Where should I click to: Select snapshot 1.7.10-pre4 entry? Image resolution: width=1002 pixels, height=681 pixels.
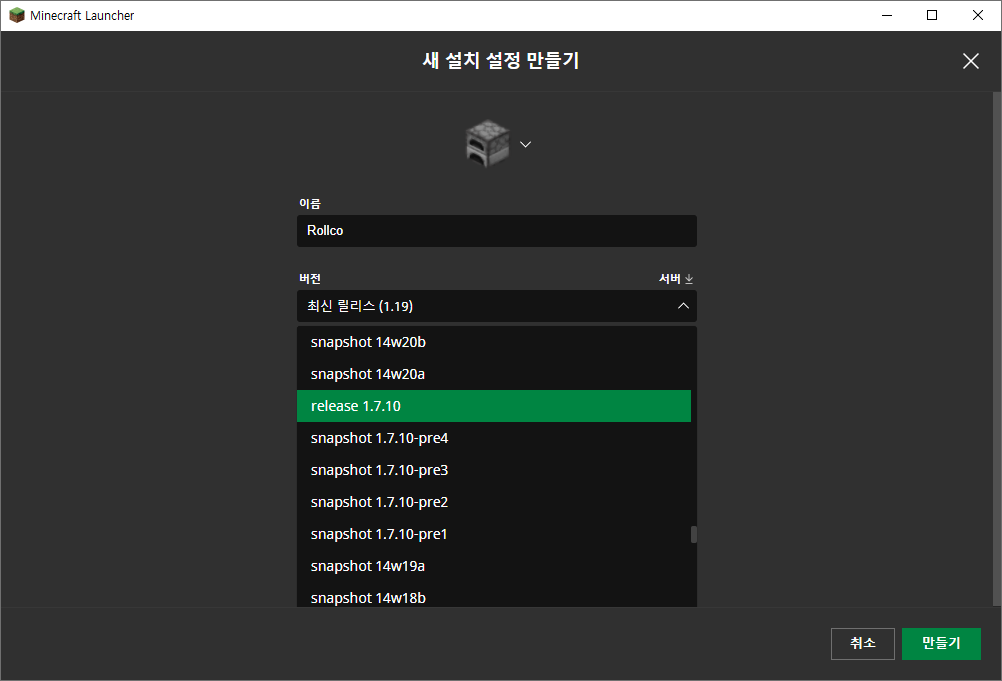coord(493,438)
